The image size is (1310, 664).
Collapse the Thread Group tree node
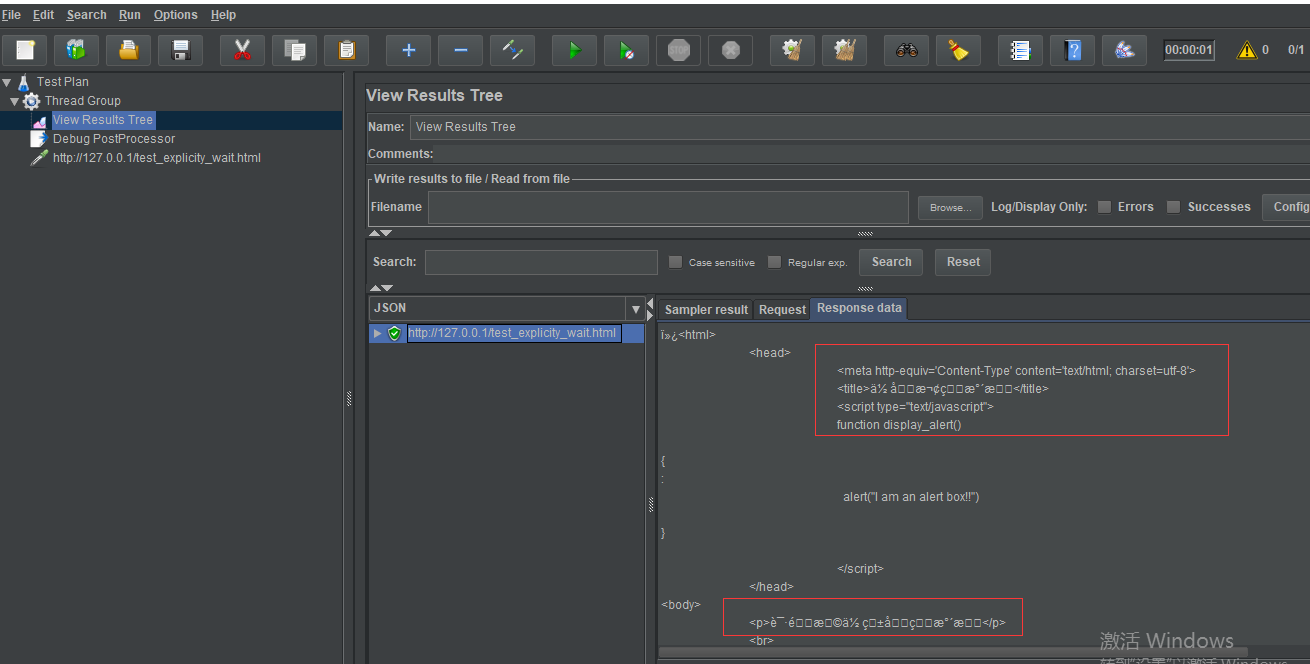15,101
